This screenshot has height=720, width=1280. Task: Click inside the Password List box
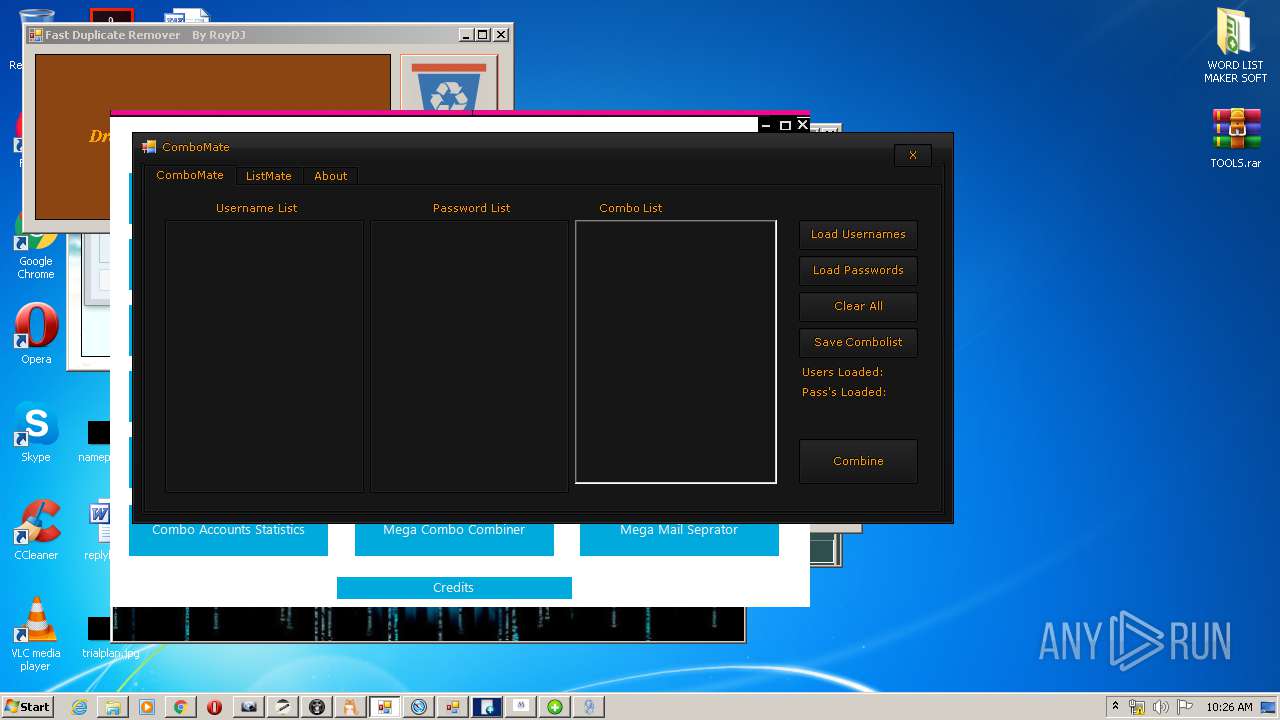469,356
